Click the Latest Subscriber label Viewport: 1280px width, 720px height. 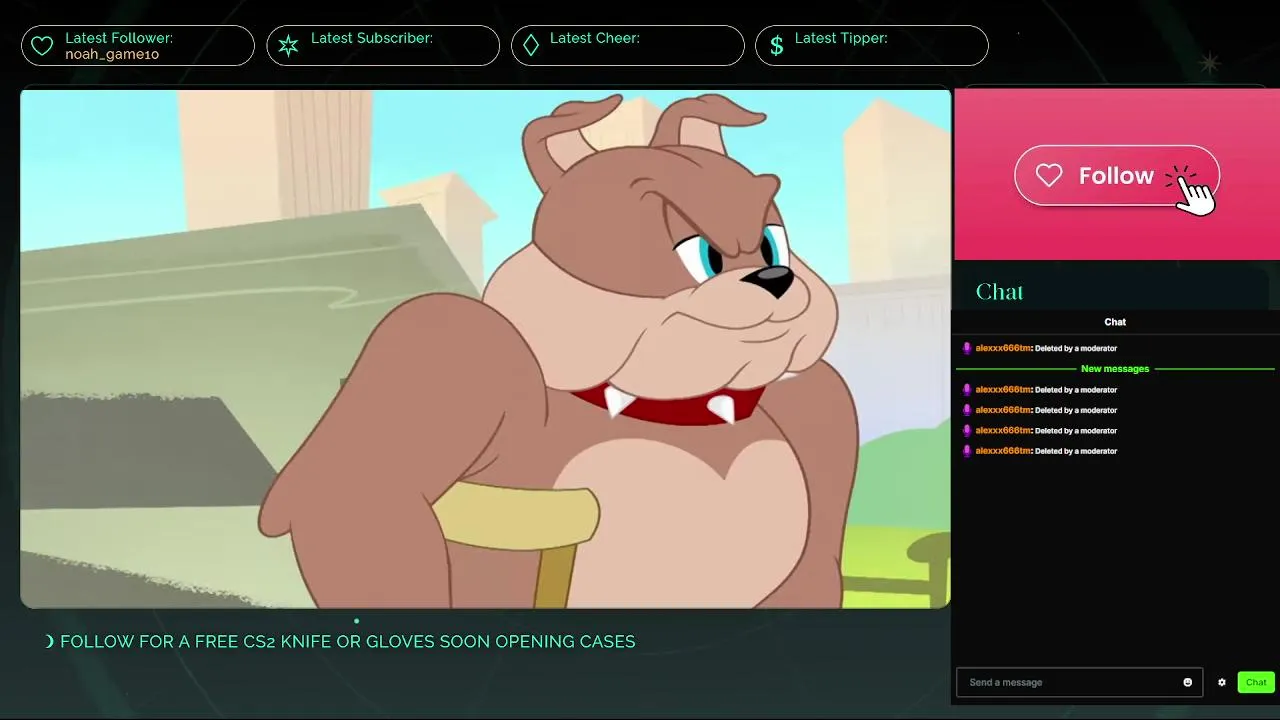click(x=372, y=38)
